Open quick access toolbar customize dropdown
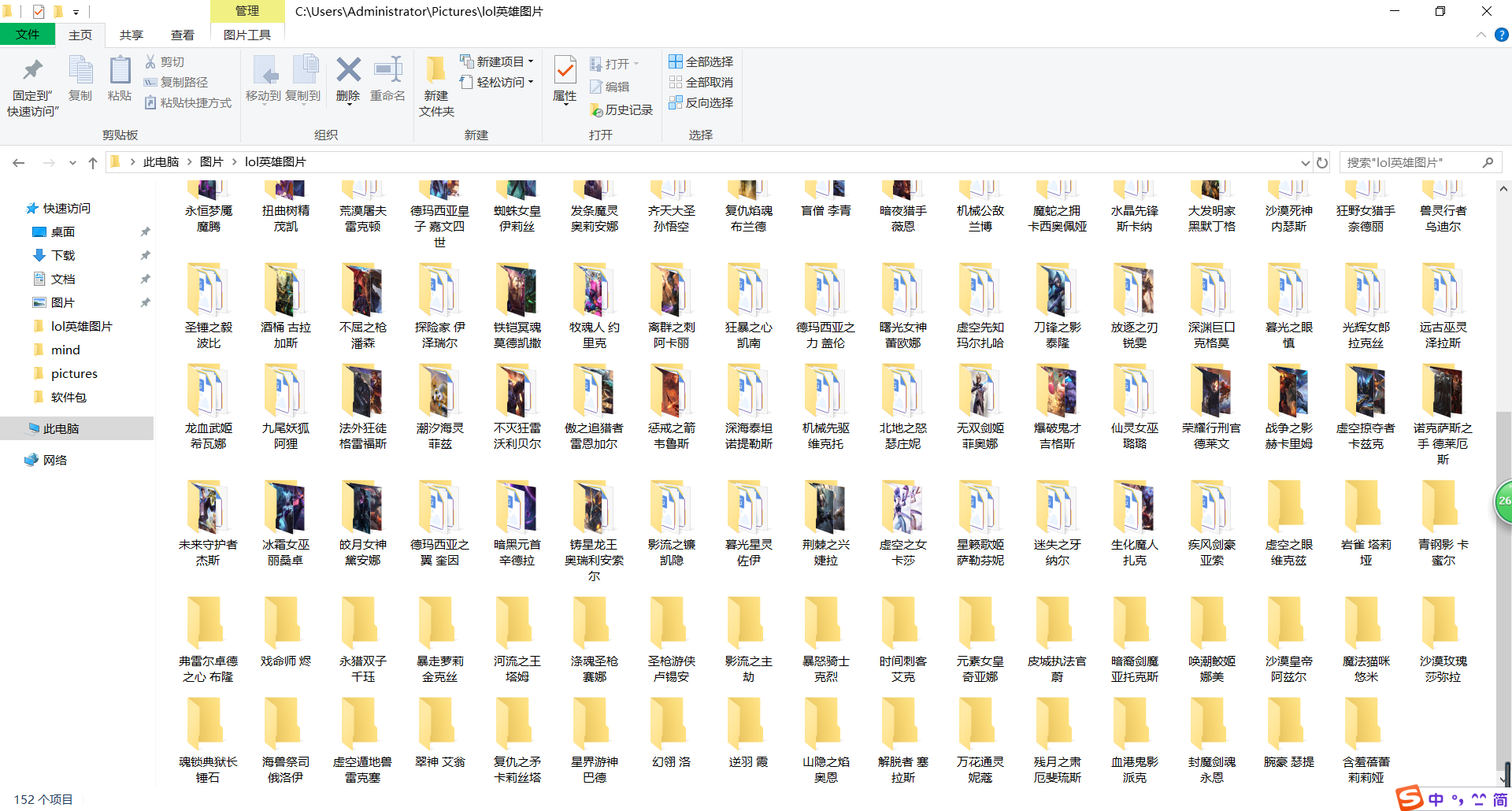 point(76,12)
